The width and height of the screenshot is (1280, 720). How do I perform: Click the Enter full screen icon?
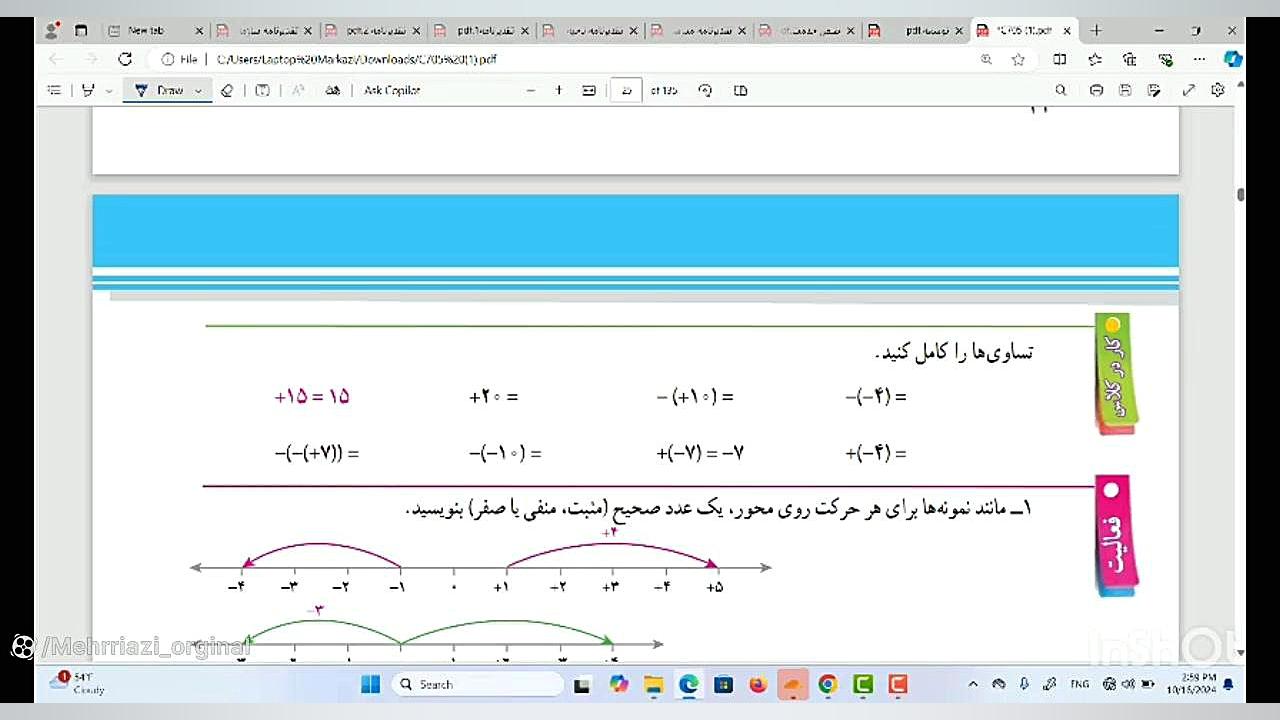pyautogui.click(x=1189, y=90)
